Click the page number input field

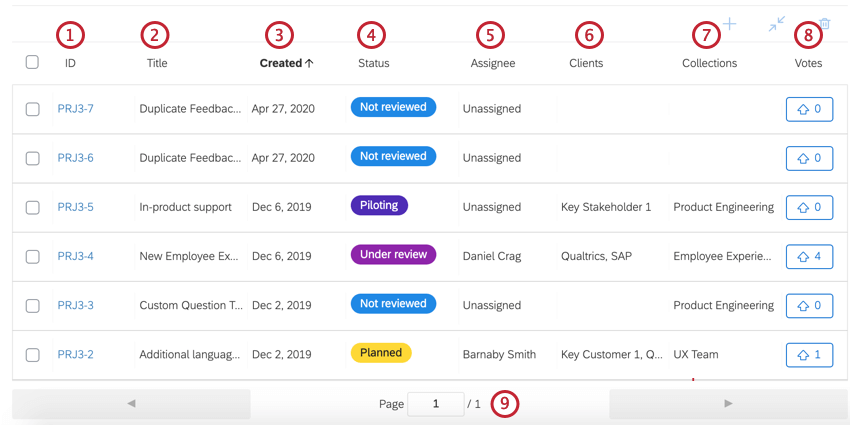[x=436, y=404]
